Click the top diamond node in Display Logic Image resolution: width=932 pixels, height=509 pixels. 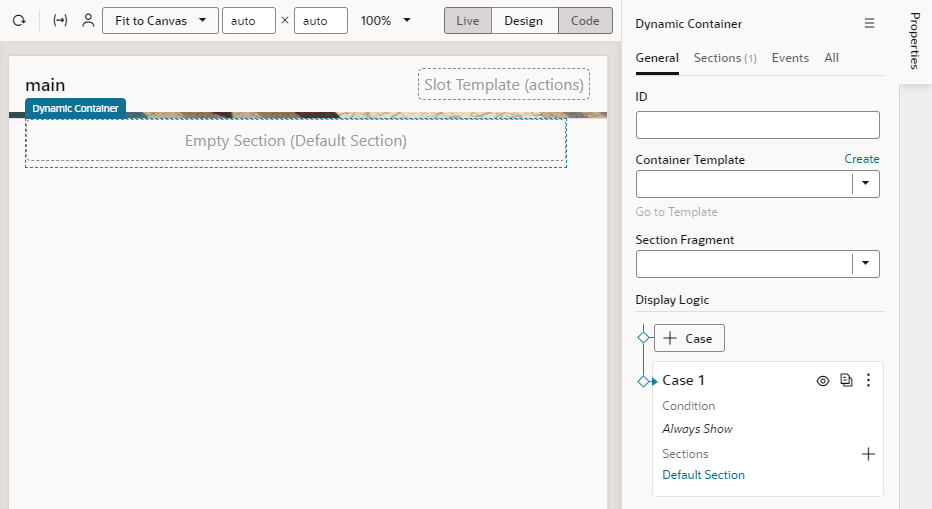click(x=643, y=338)
